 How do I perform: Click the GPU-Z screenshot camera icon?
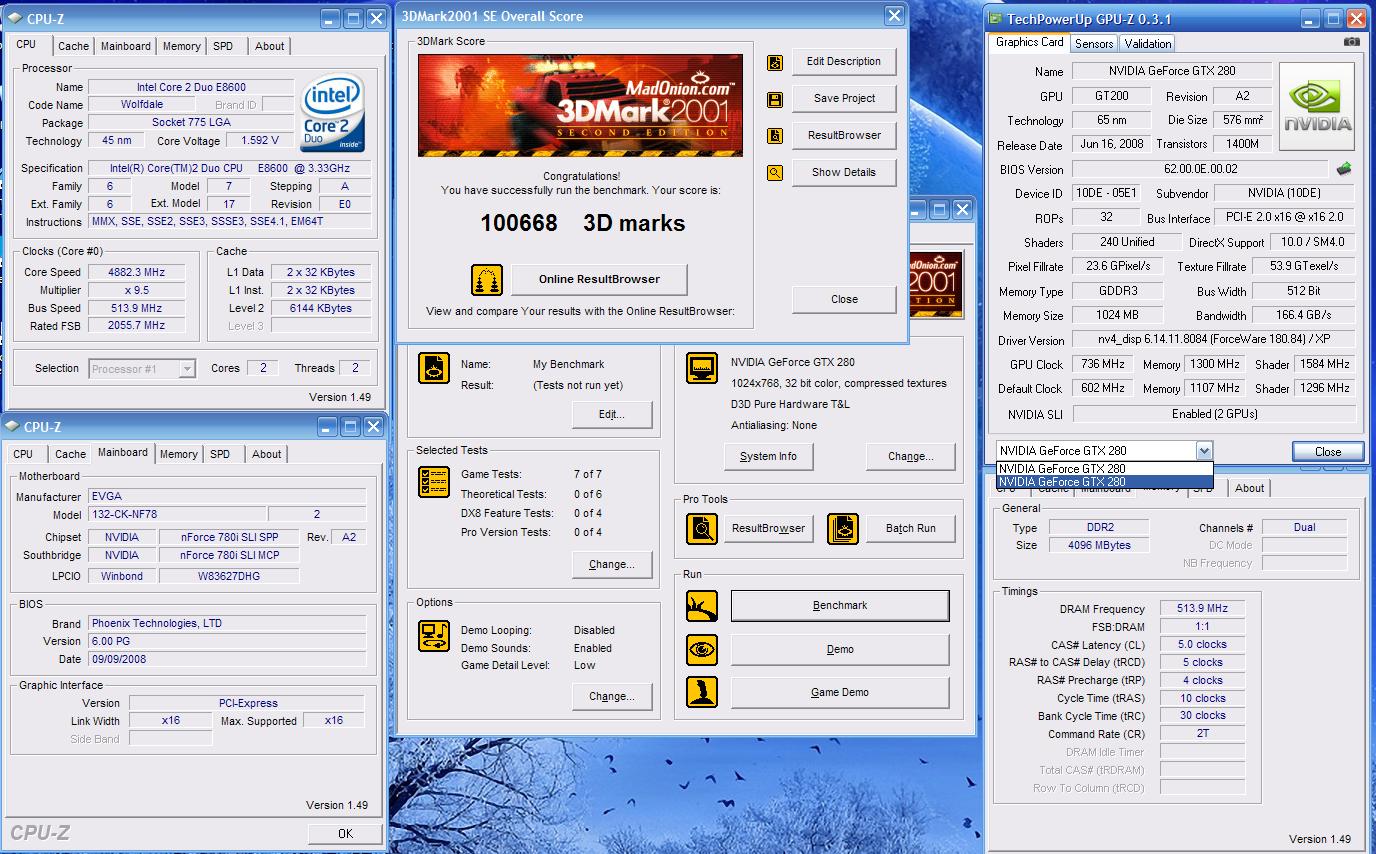(x=1352, y=42)
